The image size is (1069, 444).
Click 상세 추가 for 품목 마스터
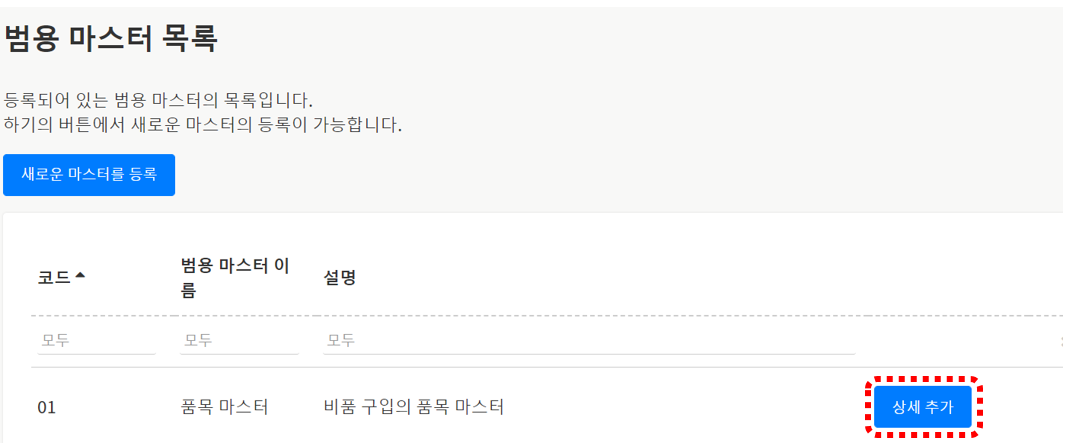click(x=922, y=407)
